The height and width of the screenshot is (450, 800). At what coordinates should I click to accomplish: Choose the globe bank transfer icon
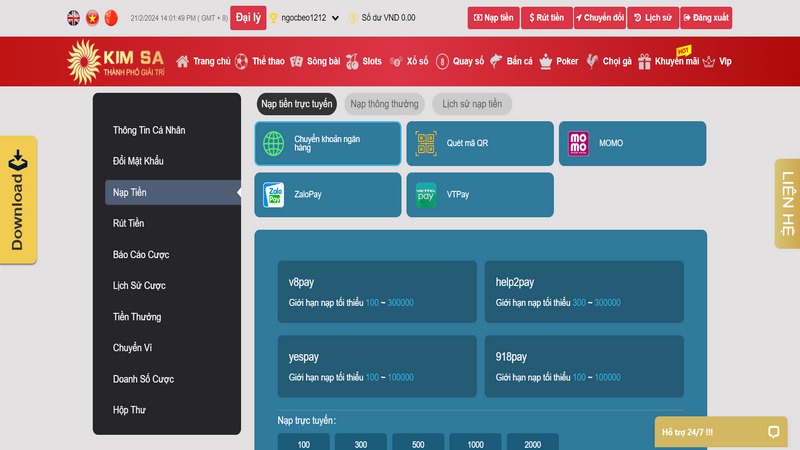[273, 143]
